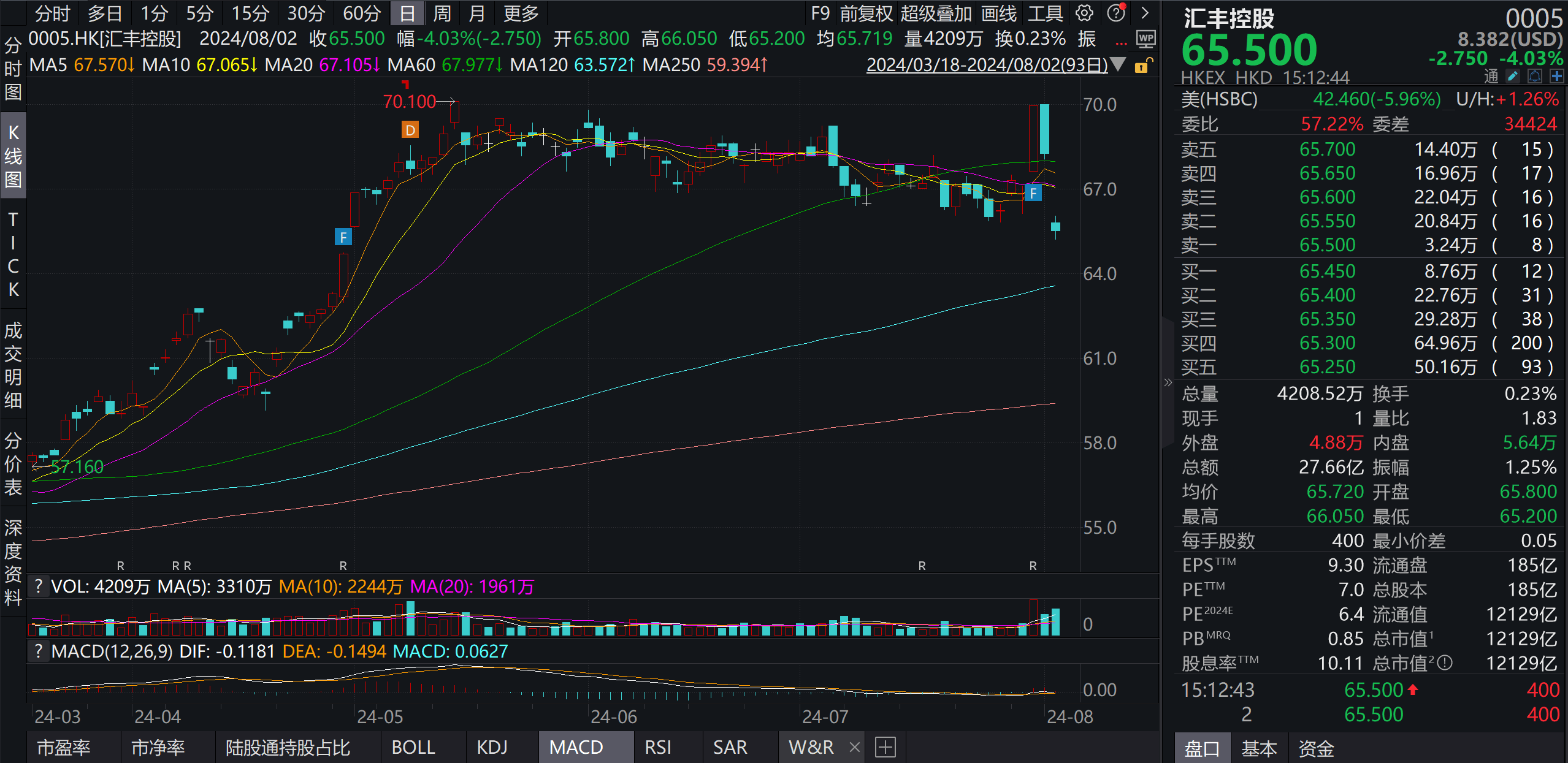Open the 成交明细 sidebar view

[x=13, y=365]
